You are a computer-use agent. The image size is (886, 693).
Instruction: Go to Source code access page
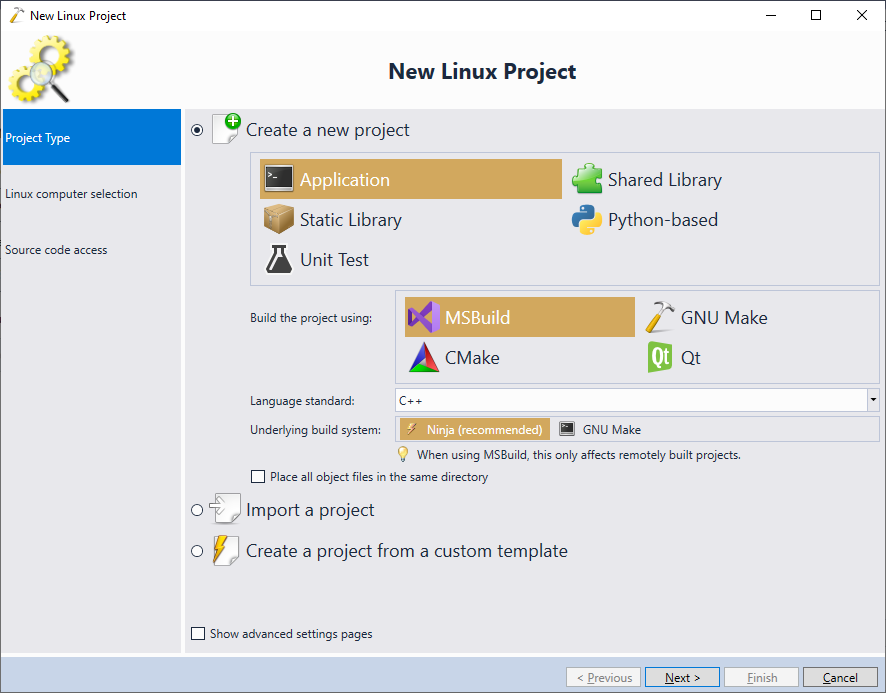tap(92, 249)
